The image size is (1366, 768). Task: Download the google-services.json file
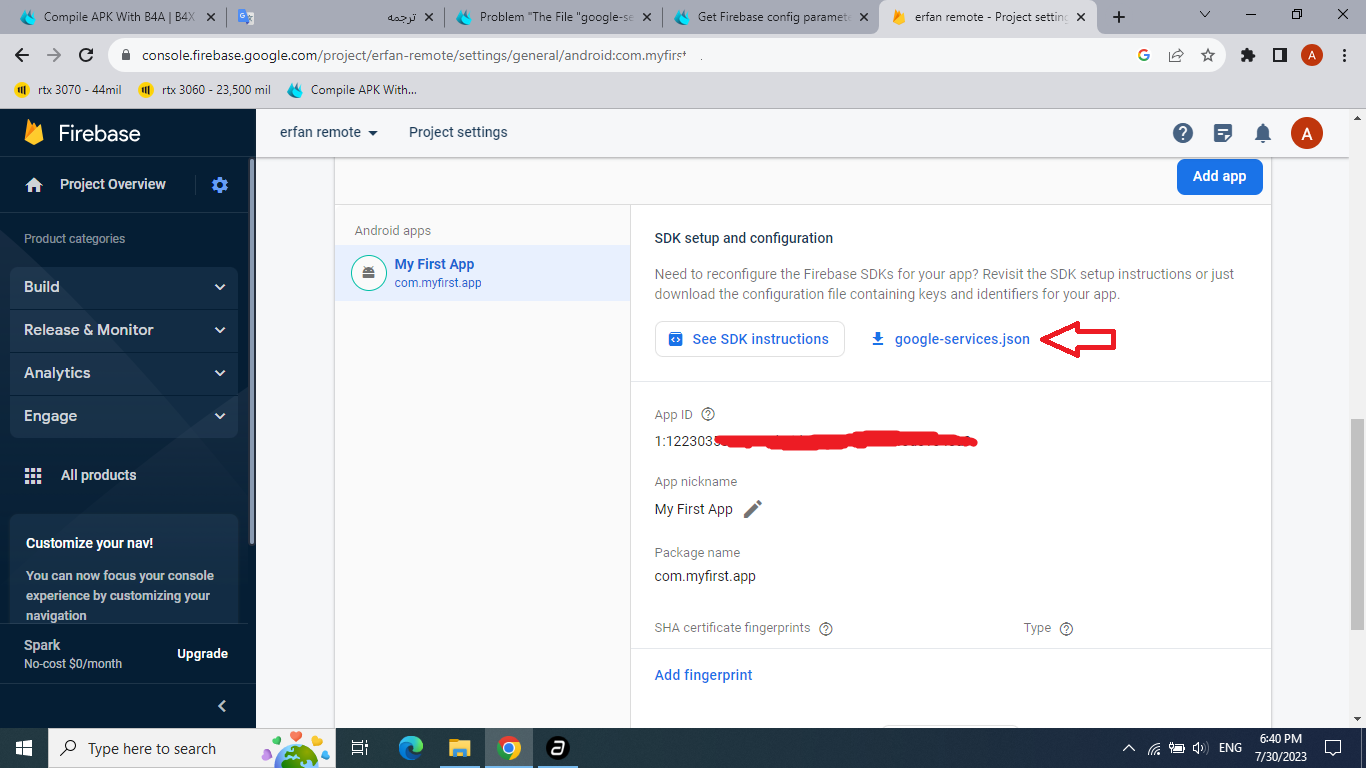[950, 339]
